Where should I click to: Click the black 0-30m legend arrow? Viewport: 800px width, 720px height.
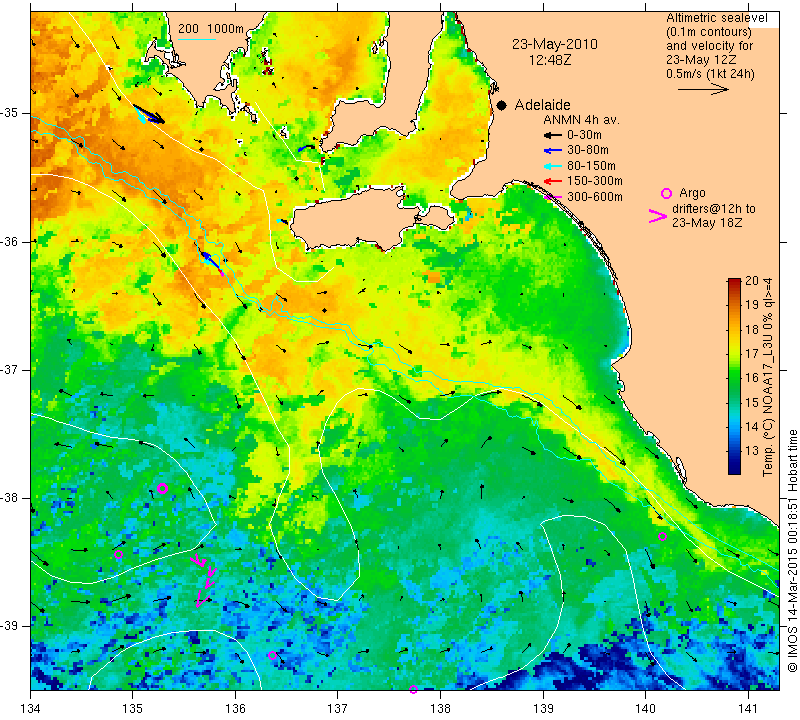(552, 135)
